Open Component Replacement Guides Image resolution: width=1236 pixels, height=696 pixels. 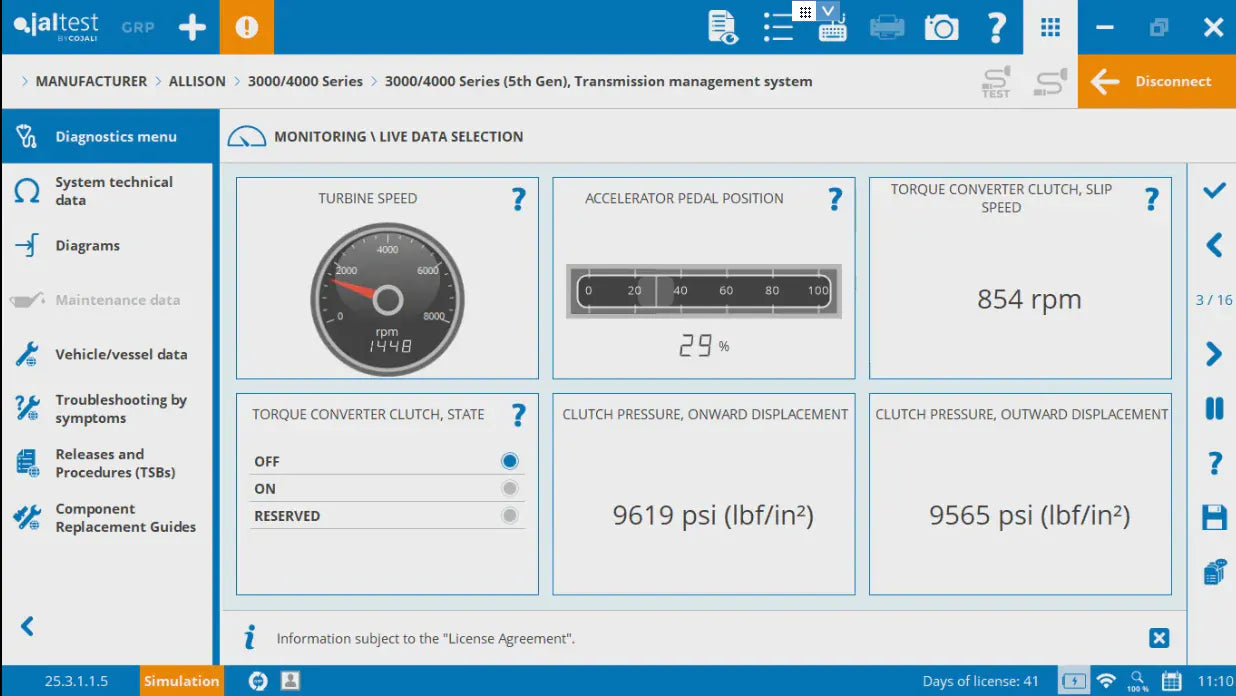[107, 518]
